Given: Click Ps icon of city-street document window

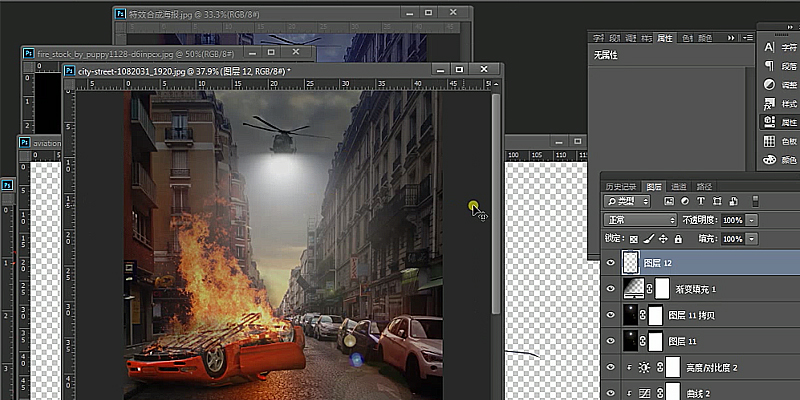Looking at the screenshot, I should point(69,70).
